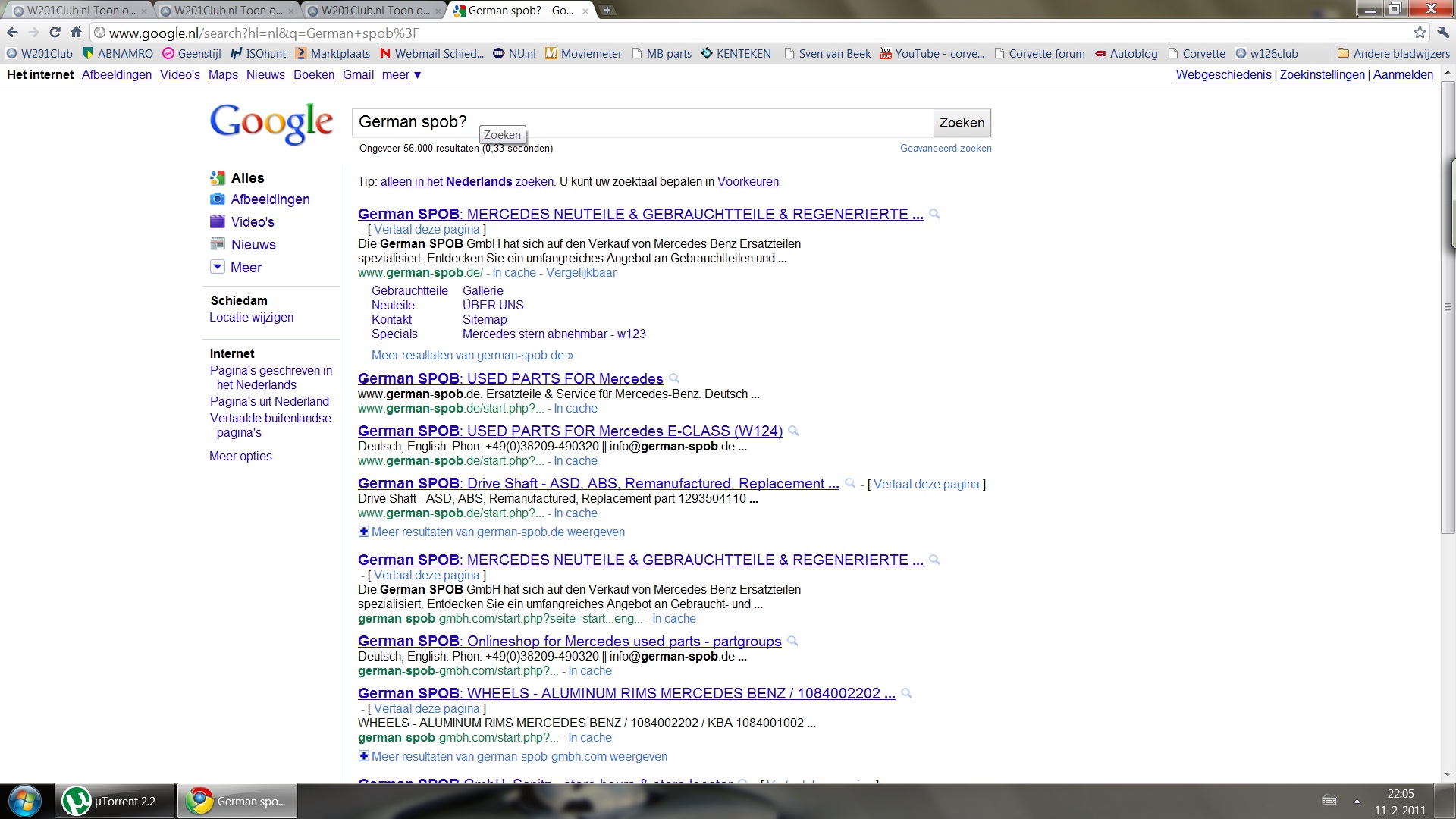Show hidden tray icons arrow

coord(1357,801)
